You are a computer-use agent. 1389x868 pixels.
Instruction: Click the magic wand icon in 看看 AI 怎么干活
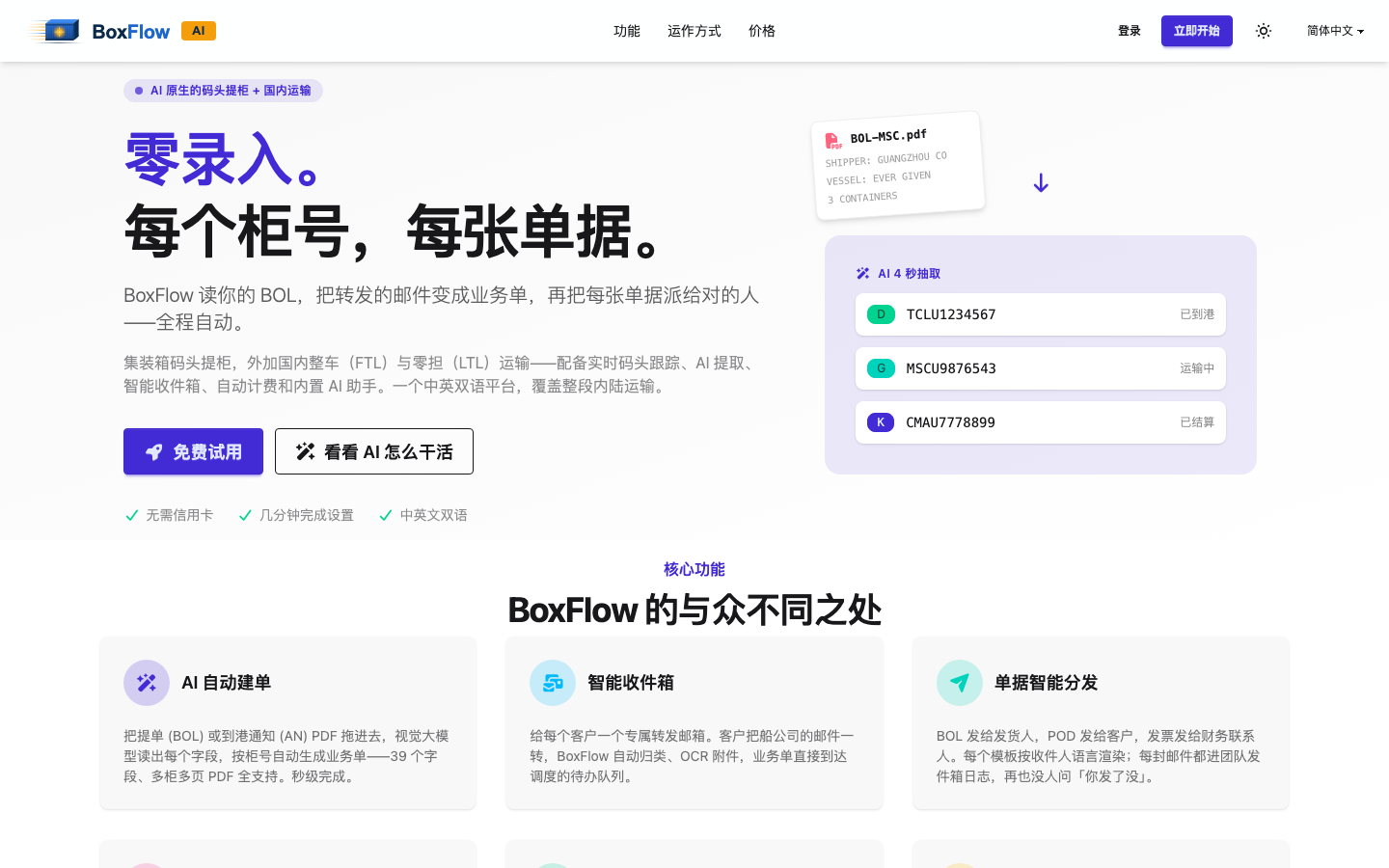[306, 451]
